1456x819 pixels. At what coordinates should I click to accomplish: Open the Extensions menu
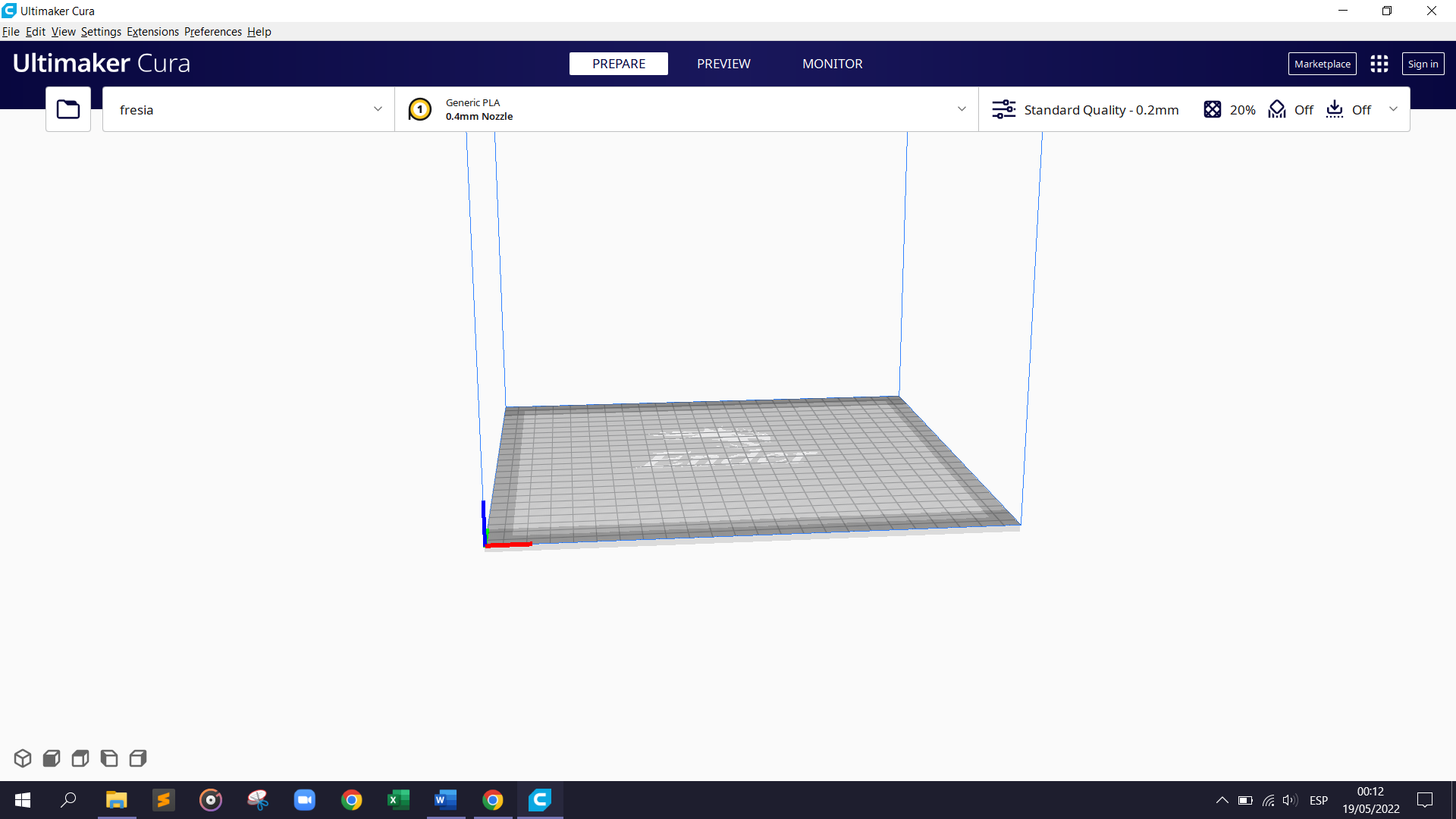point(152,31)
